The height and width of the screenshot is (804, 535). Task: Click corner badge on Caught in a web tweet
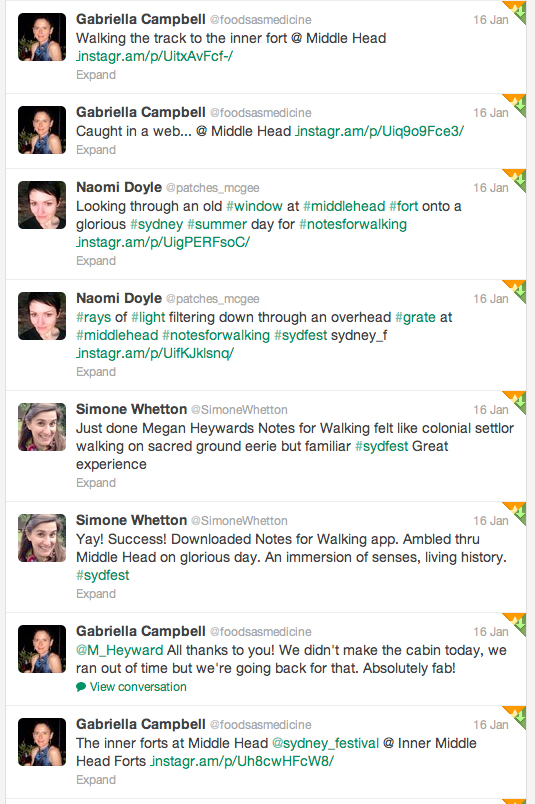[x=516, y=105]
